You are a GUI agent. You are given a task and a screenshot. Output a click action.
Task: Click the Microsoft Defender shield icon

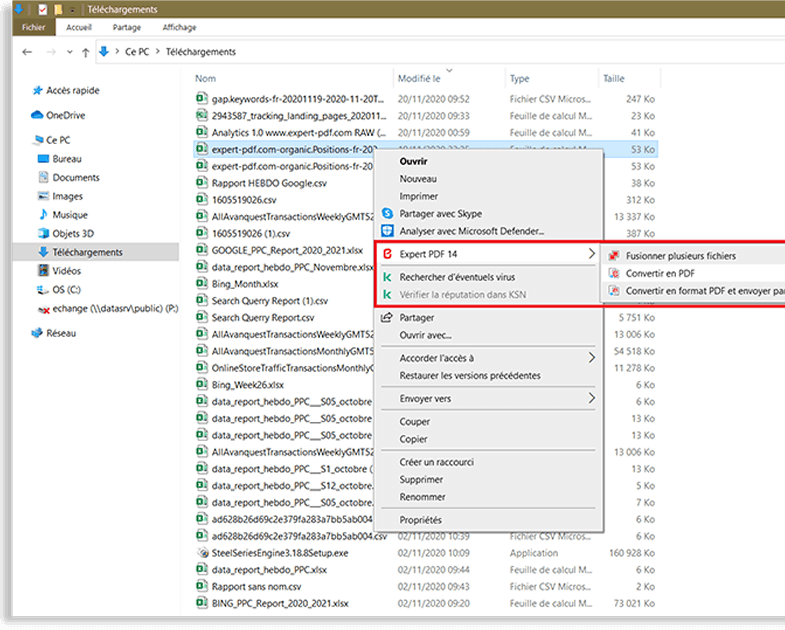coord(387,231)
